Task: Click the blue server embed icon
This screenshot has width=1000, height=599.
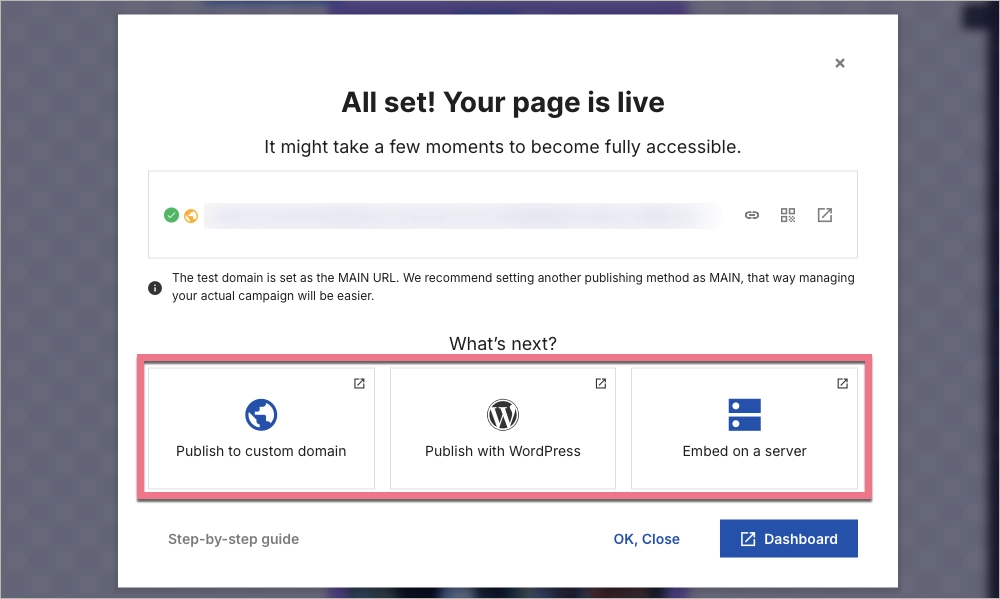Action: (744, 414)
